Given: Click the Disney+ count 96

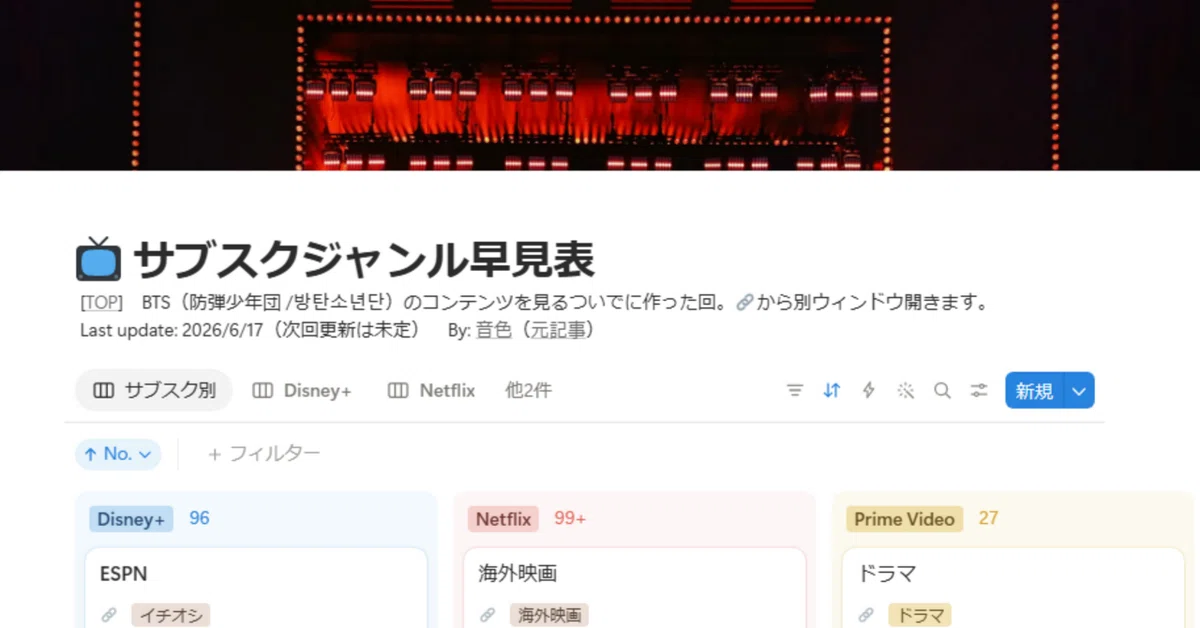Looking at the screenshot, I should 199,518.
